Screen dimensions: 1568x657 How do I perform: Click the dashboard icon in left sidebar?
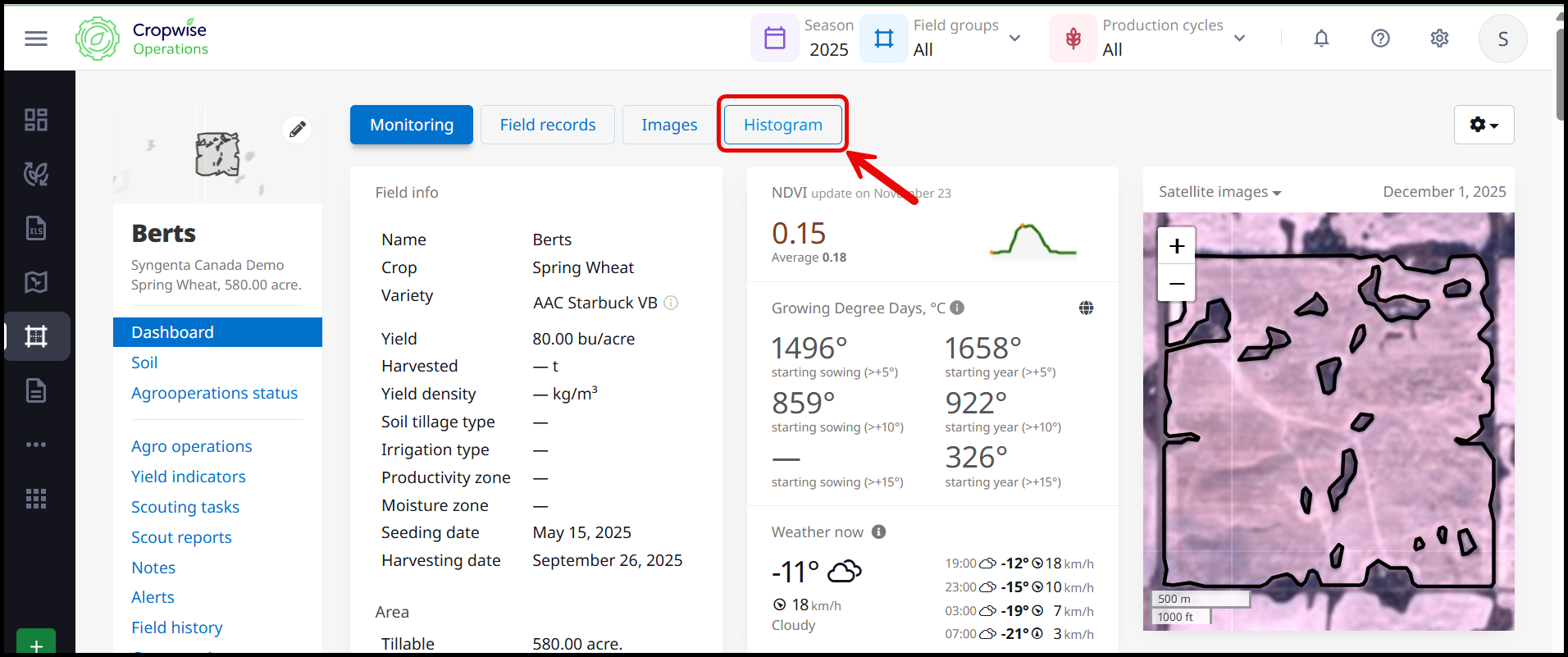point(36,120)
